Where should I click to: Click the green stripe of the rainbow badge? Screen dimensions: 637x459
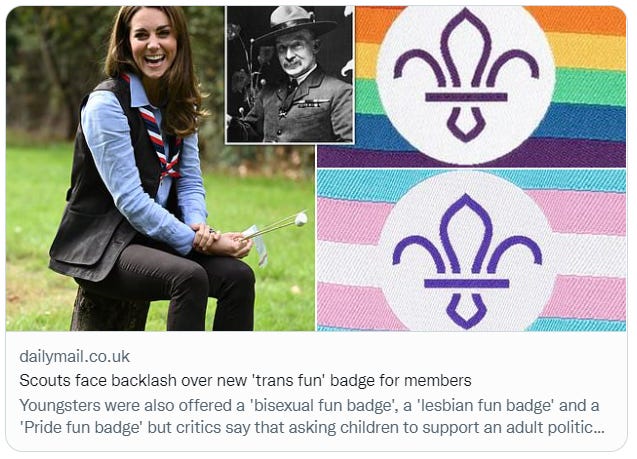pos(589,87)
